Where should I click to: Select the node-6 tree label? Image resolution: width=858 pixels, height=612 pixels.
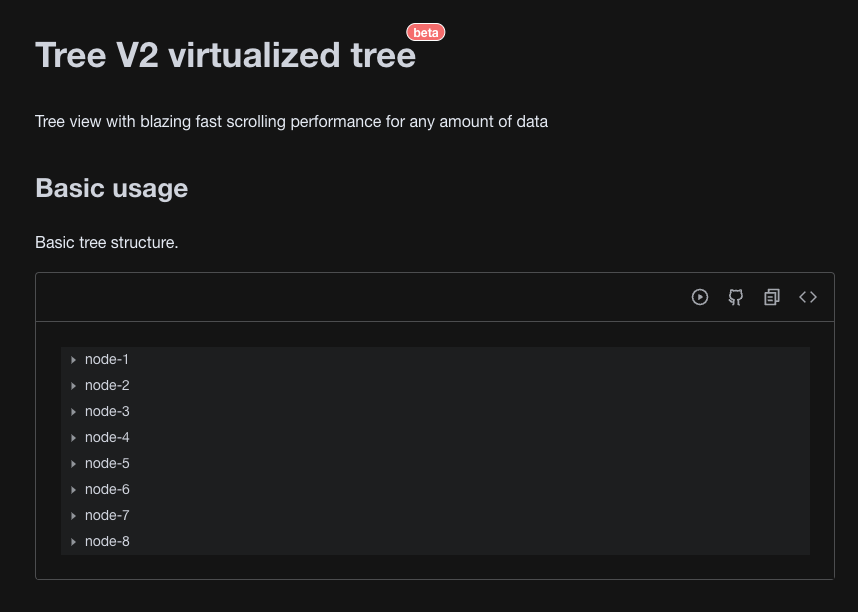coord(107,489)
